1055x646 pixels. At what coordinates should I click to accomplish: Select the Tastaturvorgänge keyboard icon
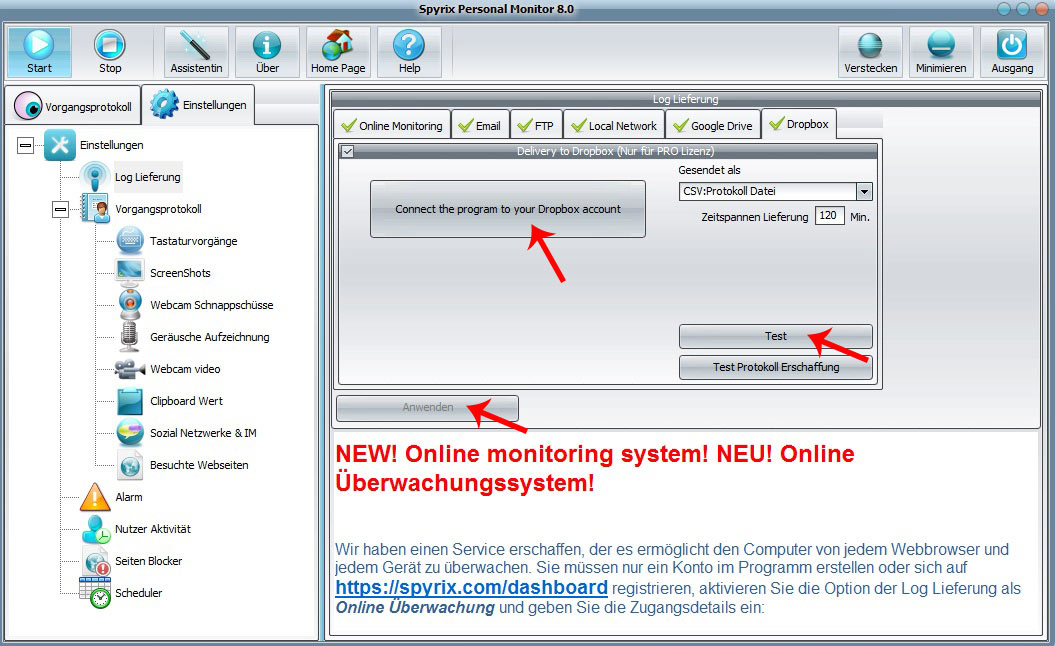click(130, 241)
